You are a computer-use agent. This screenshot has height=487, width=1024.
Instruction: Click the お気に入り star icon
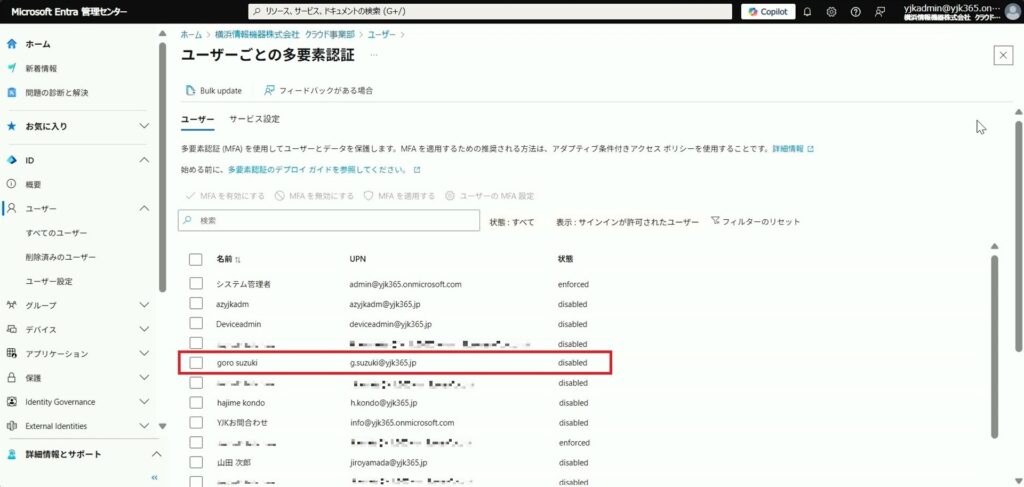[x=11, y=126]
